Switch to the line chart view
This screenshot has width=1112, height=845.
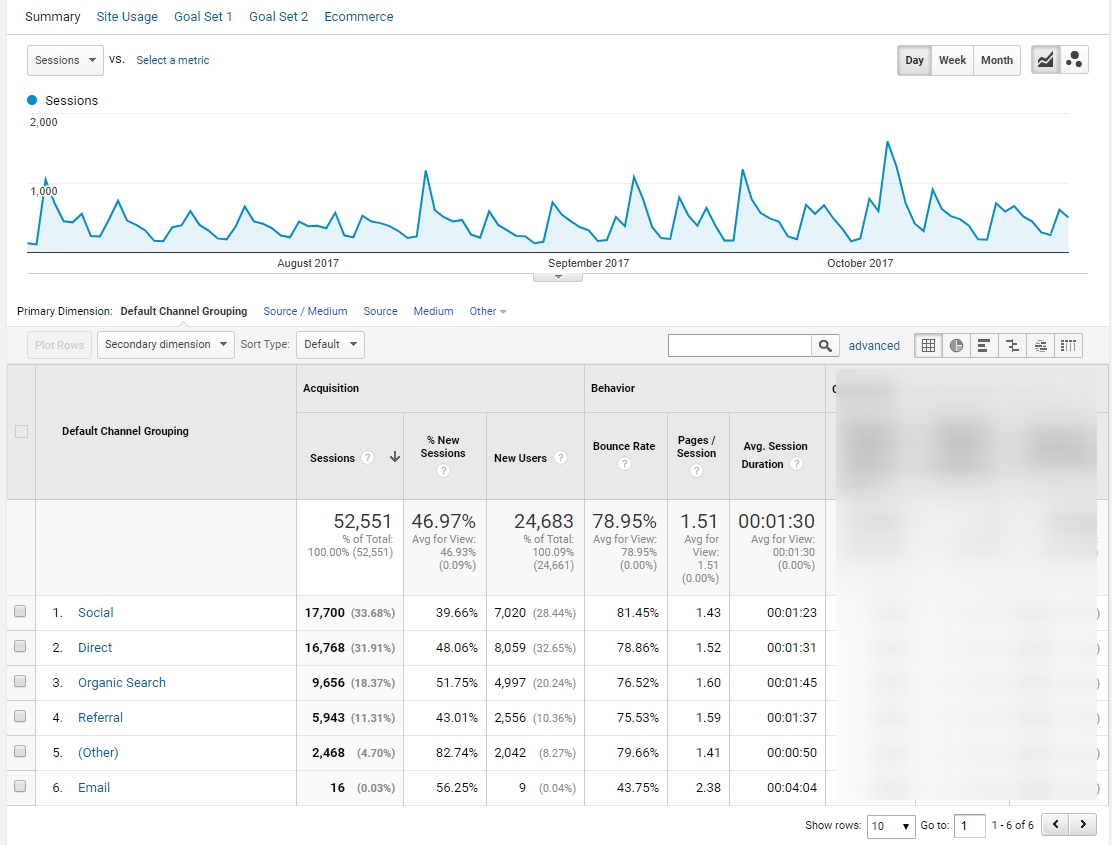tap(1045, 60)
